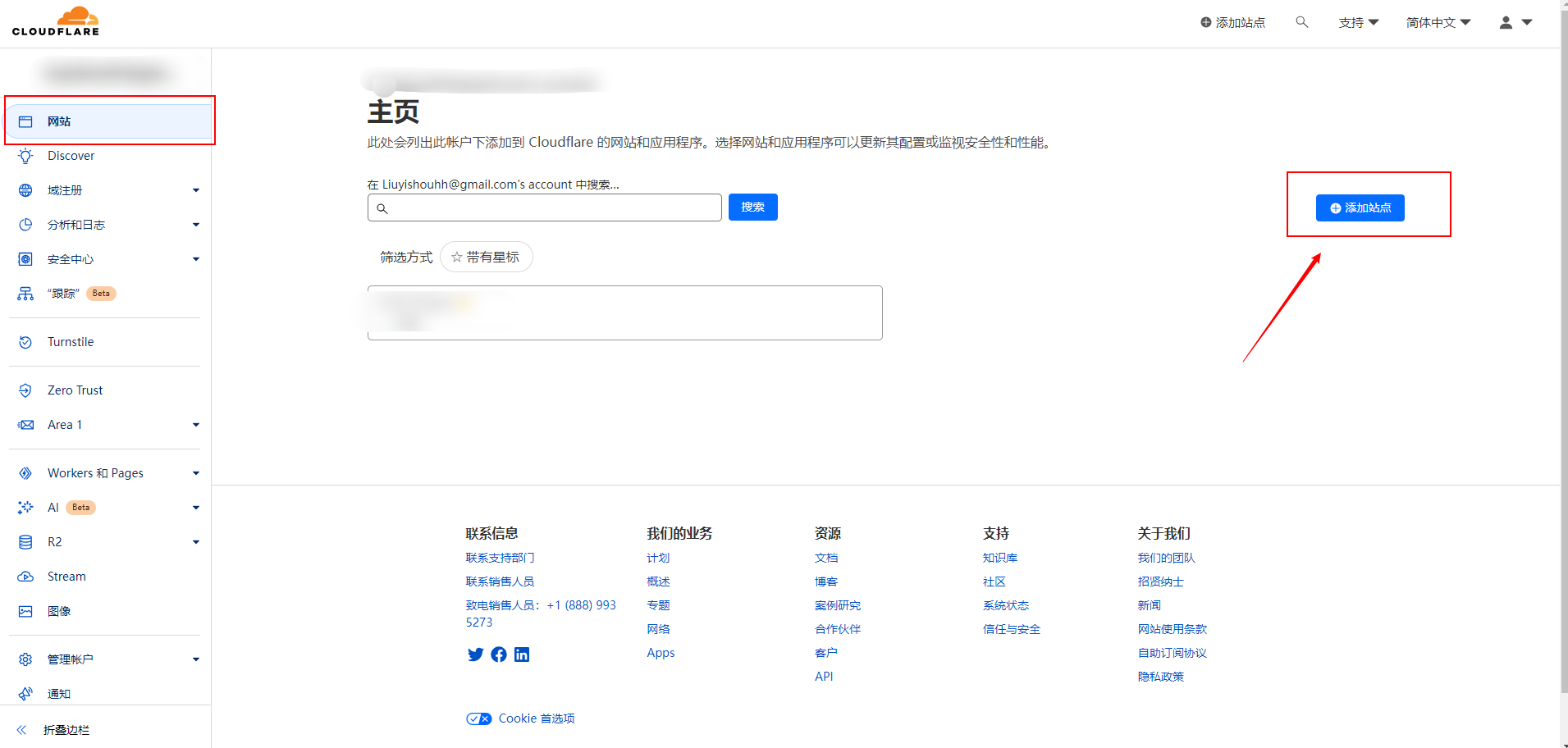Click the collapse sidebar double-chevron icon
Image resolution: width=1568 pixels, height=748 pixels.
click(x=21, y=730)
